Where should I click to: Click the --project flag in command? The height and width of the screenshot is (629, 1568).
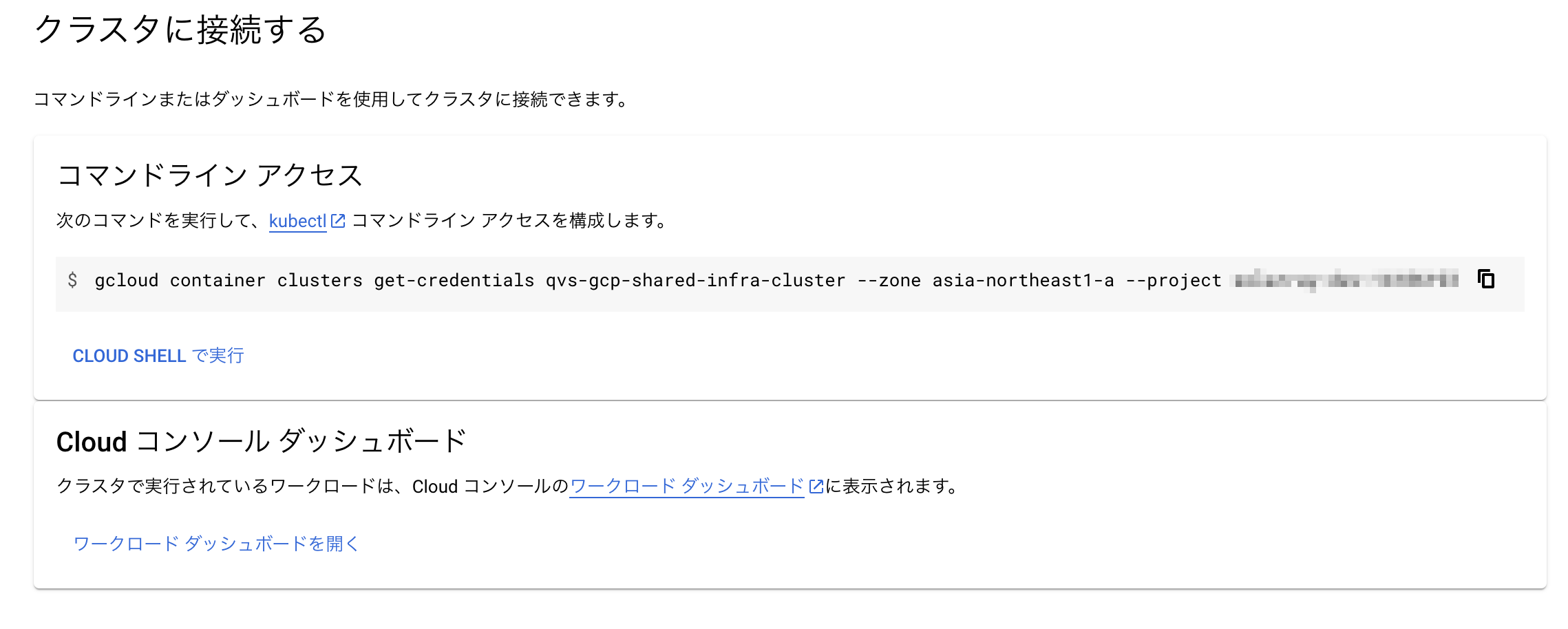click(x=1174, y=281)
